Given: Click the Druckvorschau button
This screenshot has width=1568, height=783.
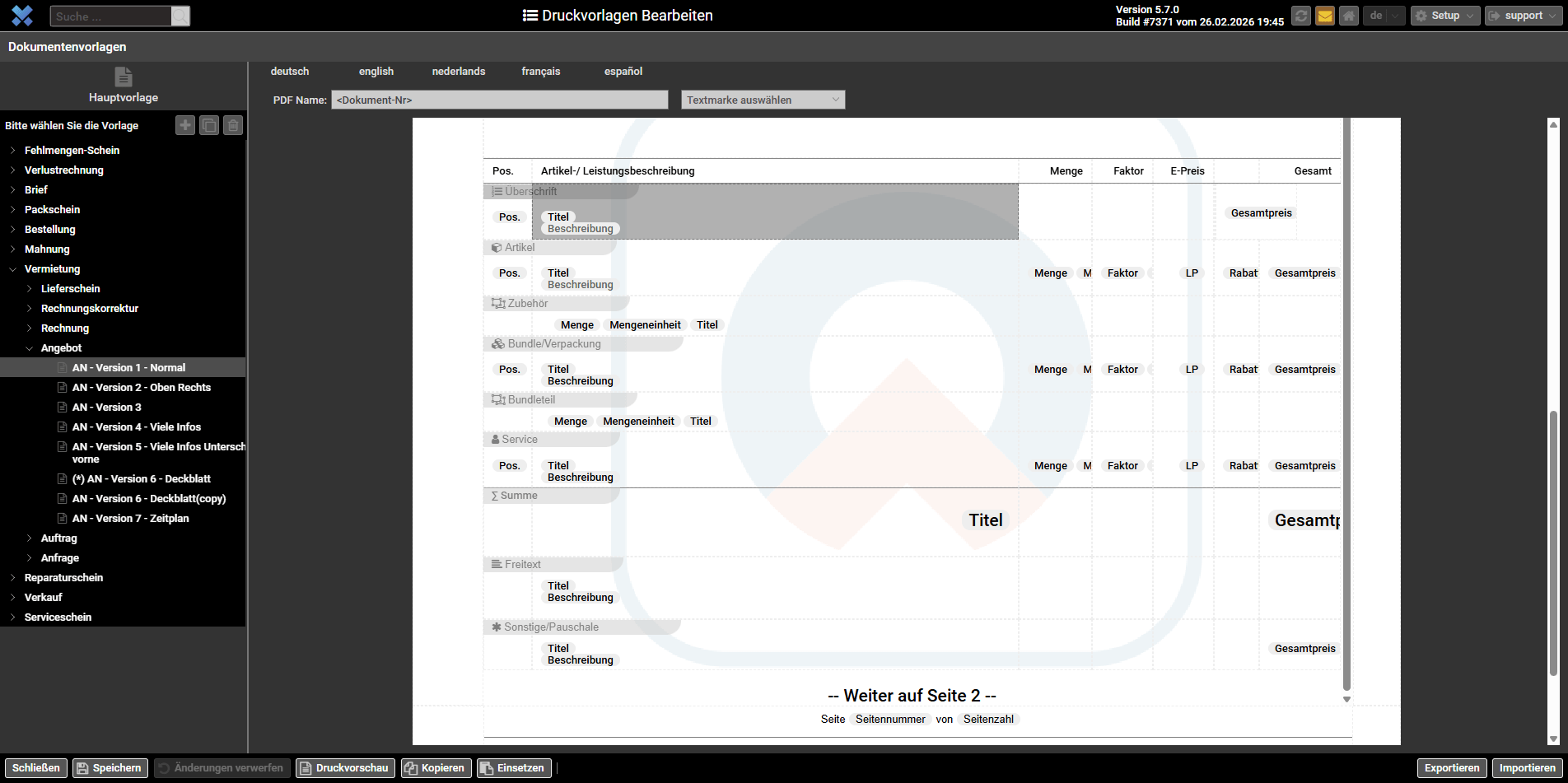Looking at the screenshot, I should pyautogui.click(x=345, y=768).
